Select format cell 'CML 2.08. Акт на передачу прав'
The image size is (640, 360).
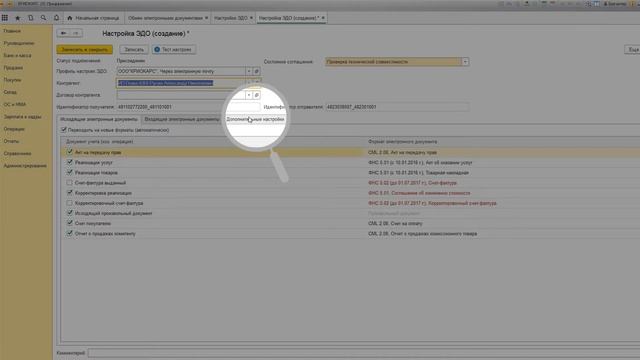[402, 152]
